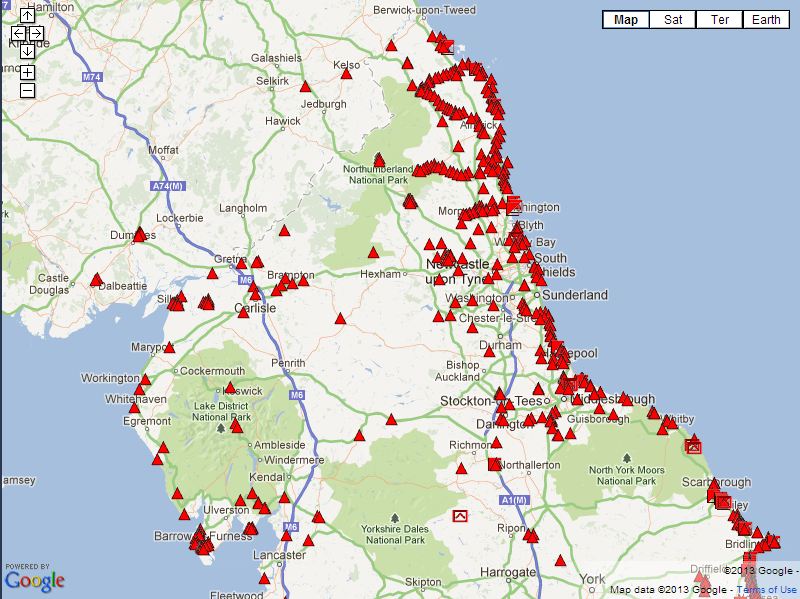Select the red marker south of Berwick-upon-Tweed label
Image resolution: width=800 pixels, height=599 pixels.
point(391,45)
